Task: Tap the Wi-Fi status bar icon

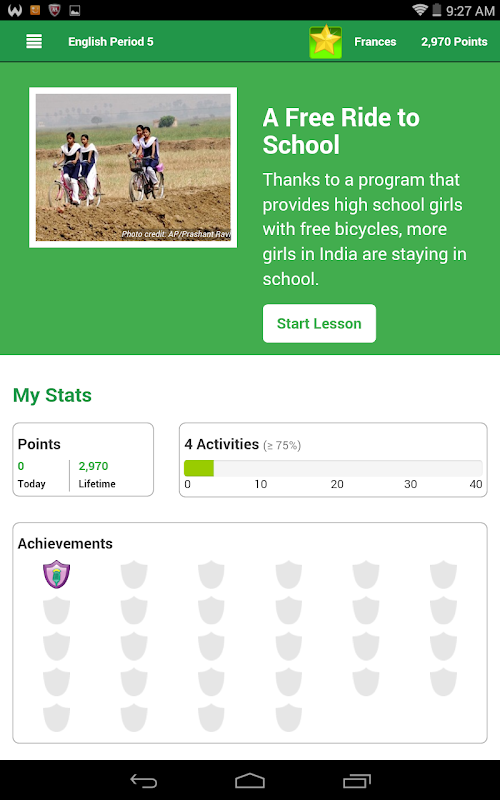Action: tap(419, 10)
